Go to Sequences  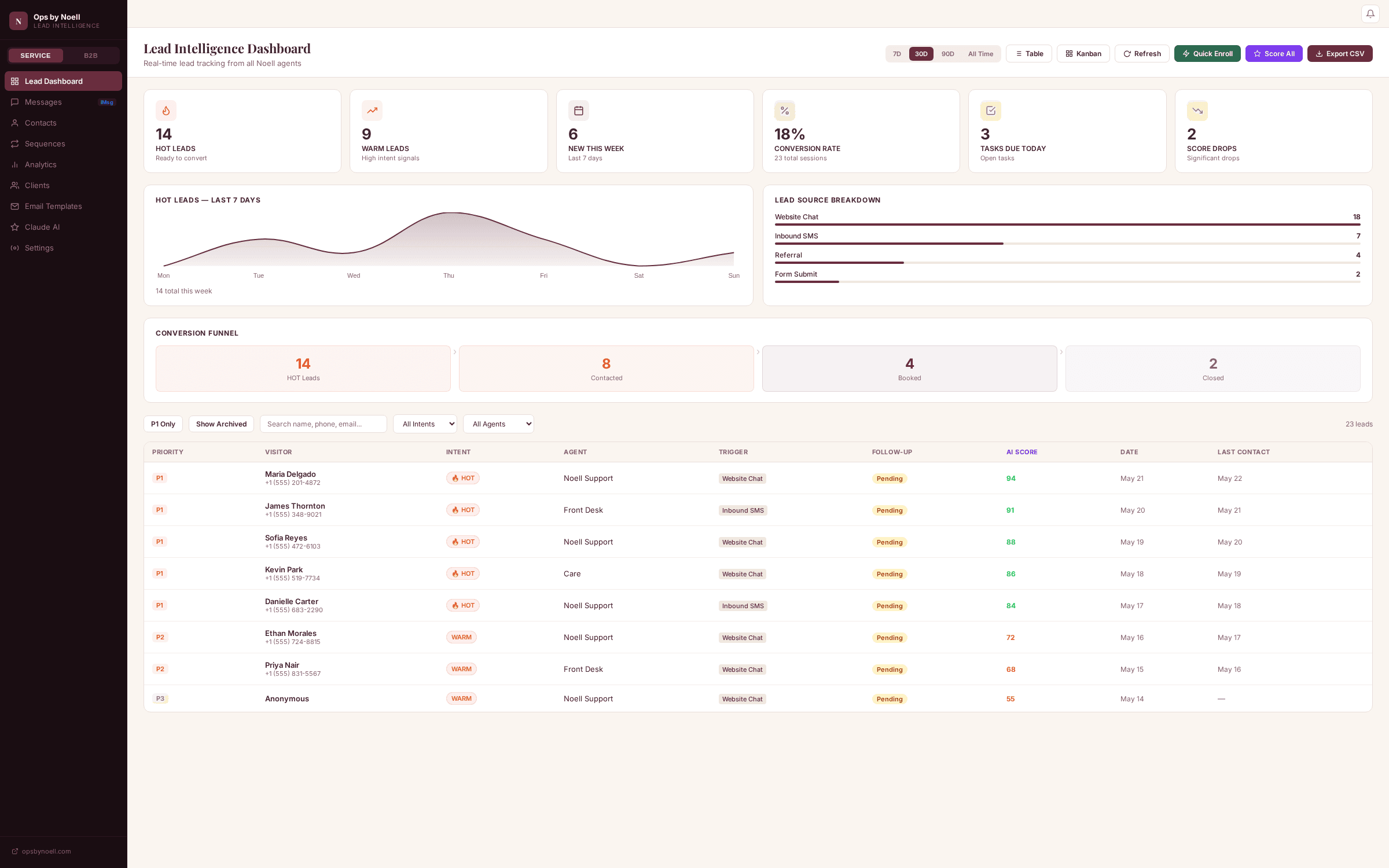point(63,144)
